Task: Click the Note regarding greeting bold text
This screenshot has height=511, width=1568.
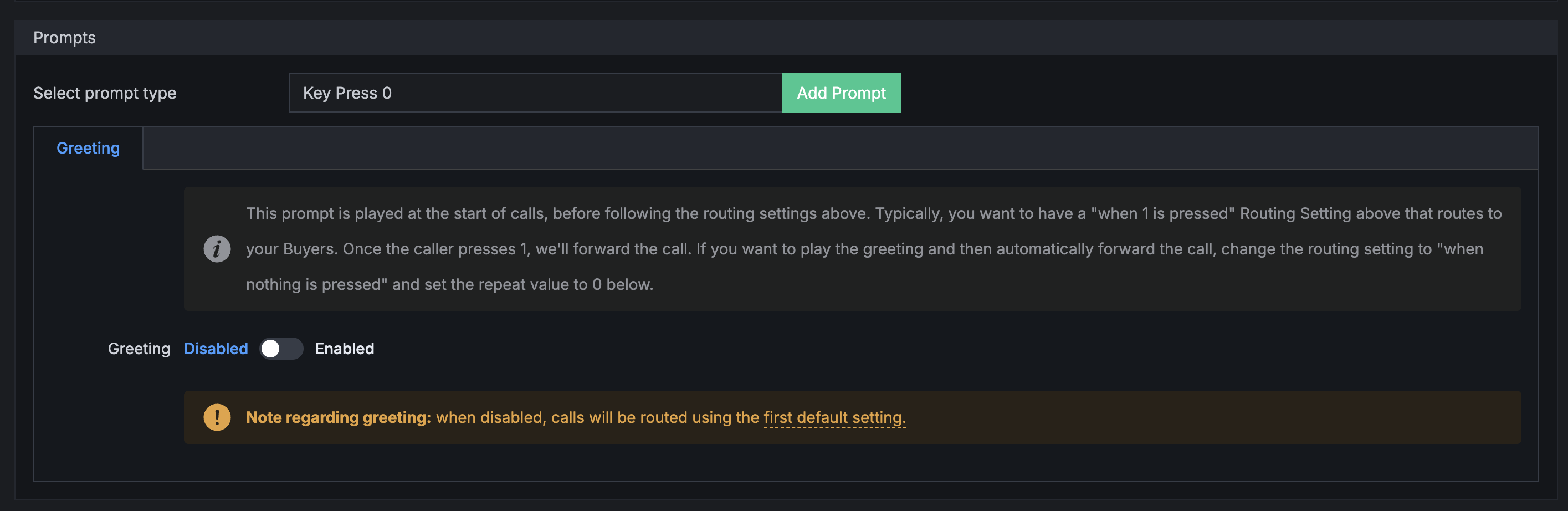Action: (339, 417)
